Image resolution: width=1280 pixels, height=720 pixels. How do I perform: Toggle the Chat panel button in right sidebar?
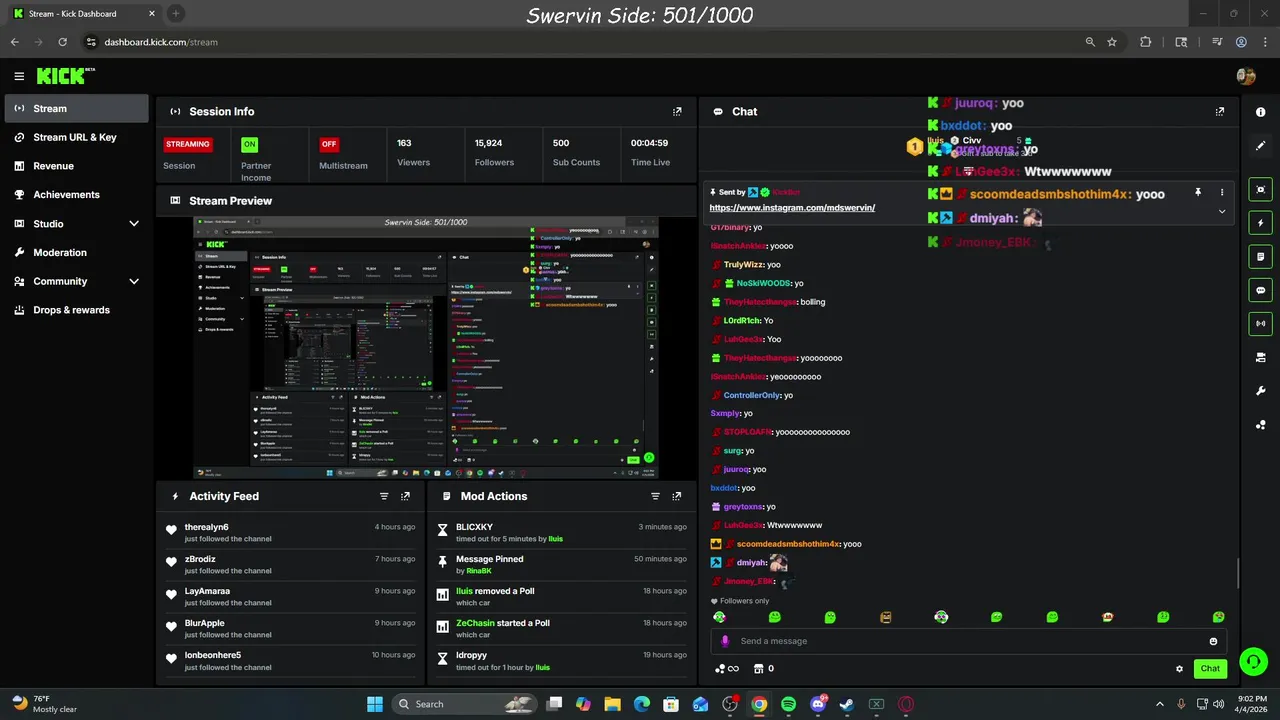(1261, 290)
